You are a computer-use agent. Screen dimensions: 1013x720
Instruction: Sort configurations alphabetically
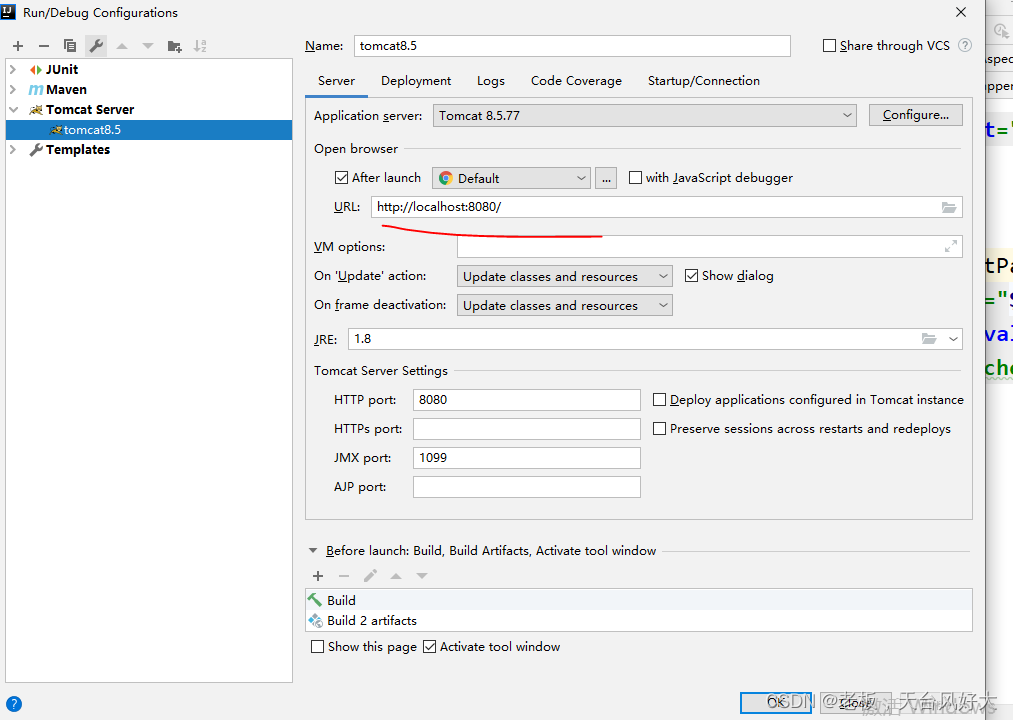tap(200, 46)
